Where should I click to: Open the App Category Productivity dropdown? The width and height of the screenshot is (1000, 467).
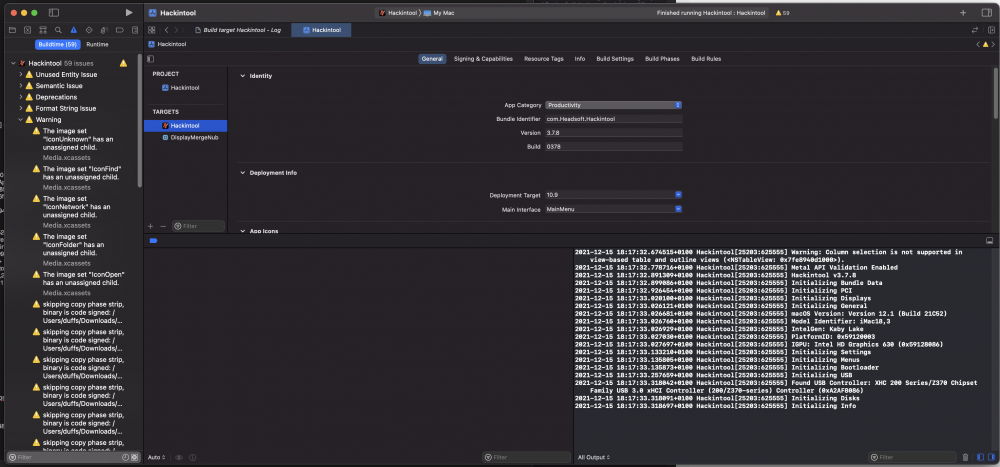point(614,105)
